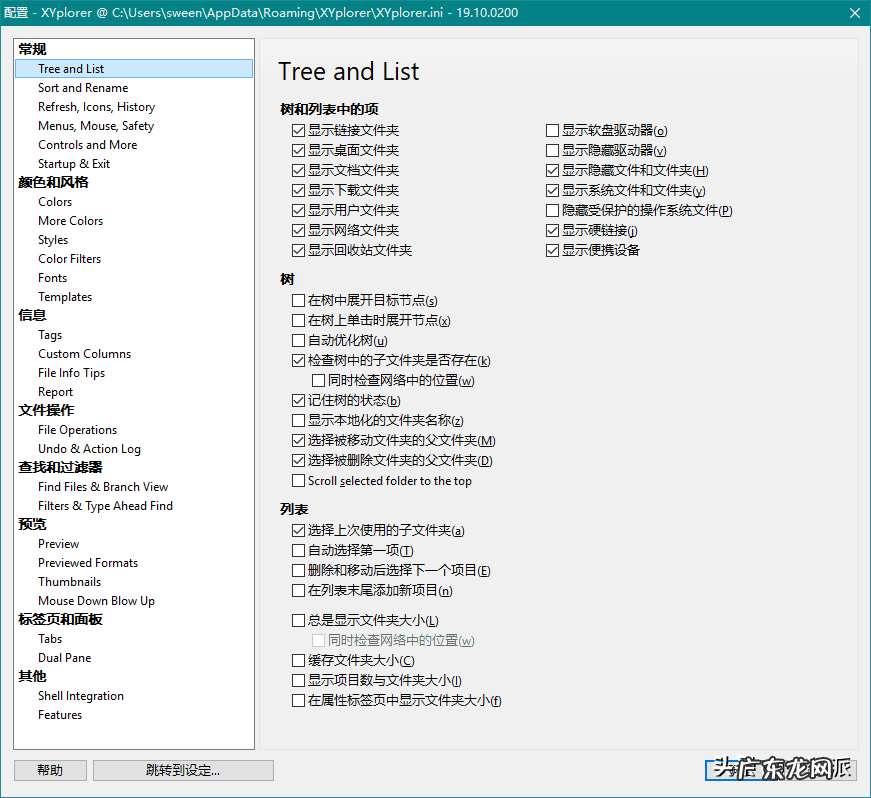Click the 跳转到设定... button
Screen dimensions: 871x798
point(183,770)
